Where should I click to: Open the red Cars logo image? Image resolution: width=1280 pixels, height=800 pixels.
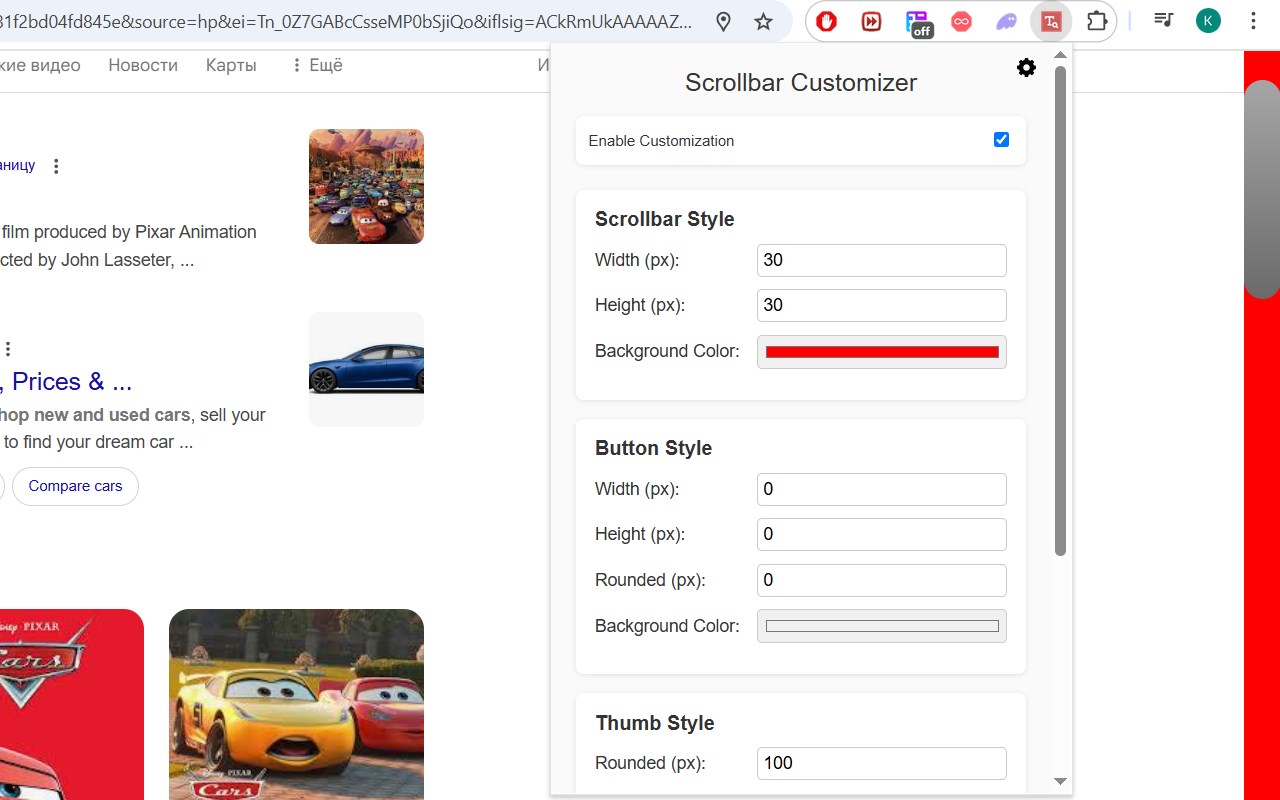coord(72,704)
